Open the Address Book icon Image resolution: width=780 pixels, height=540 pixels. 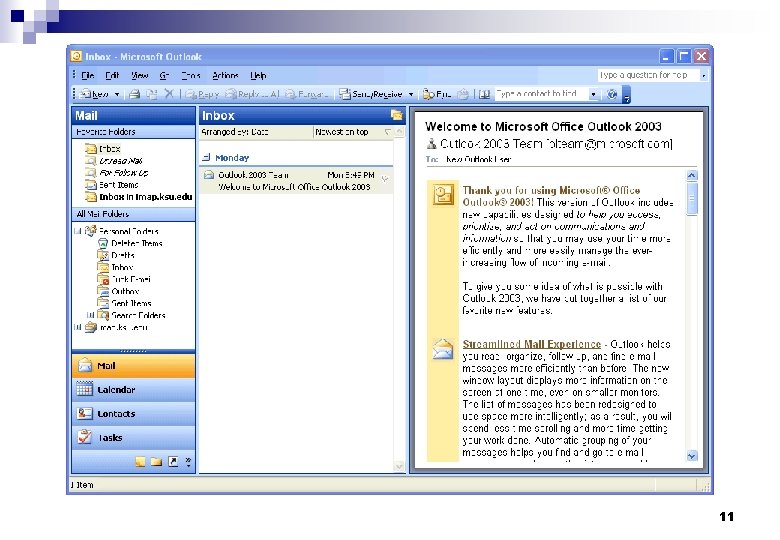coord(485,94)
